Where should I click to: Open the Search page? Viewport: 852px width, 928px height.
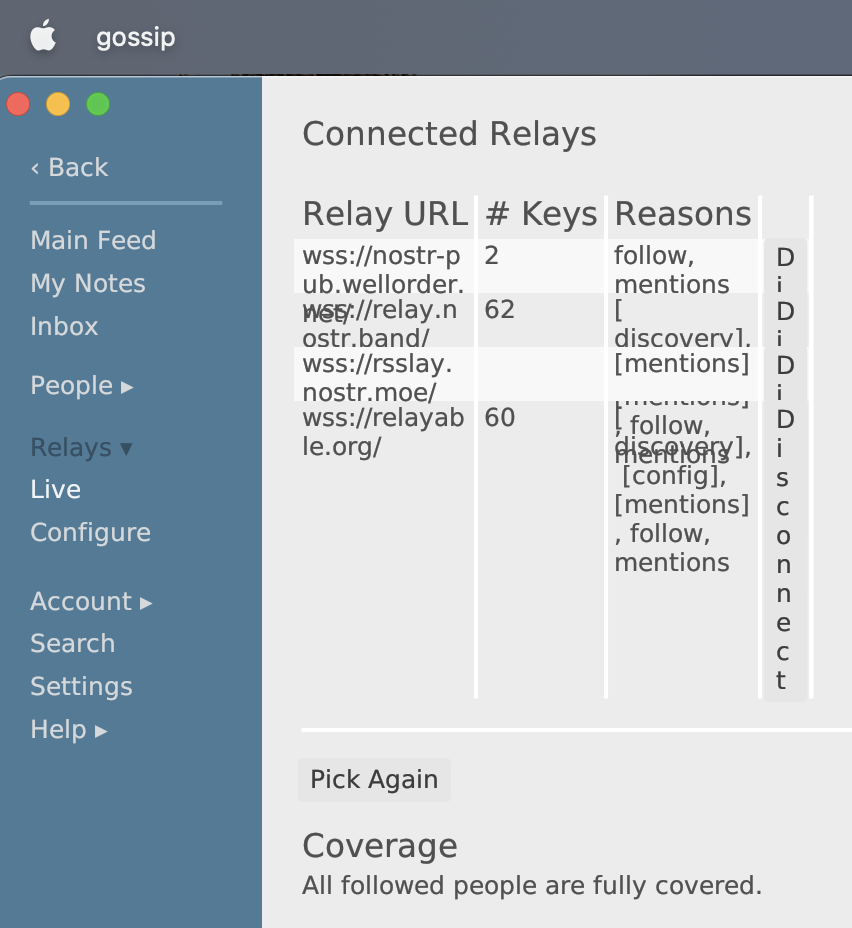(72, 643)
